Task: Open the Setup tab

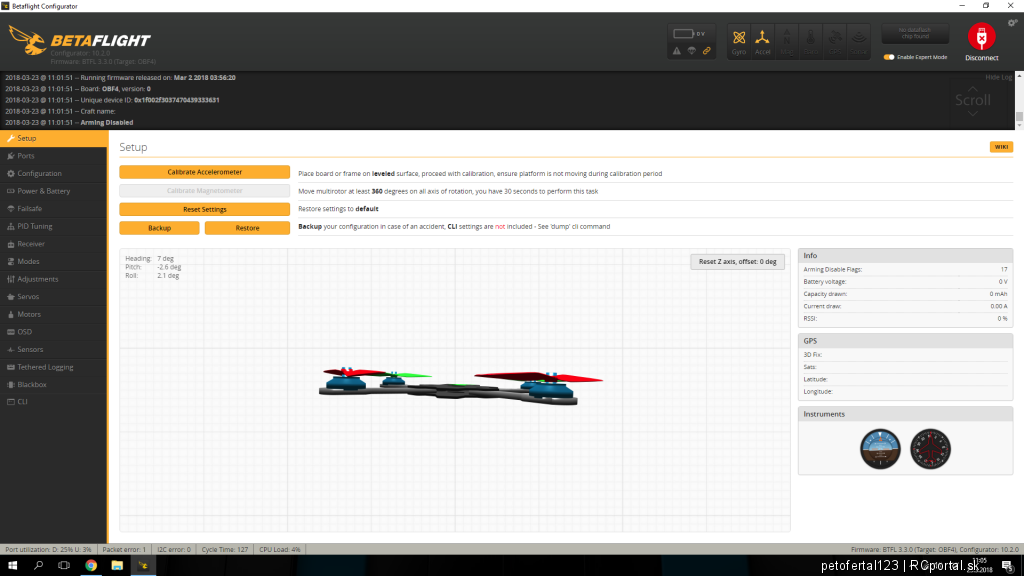Action: point(54,138)
